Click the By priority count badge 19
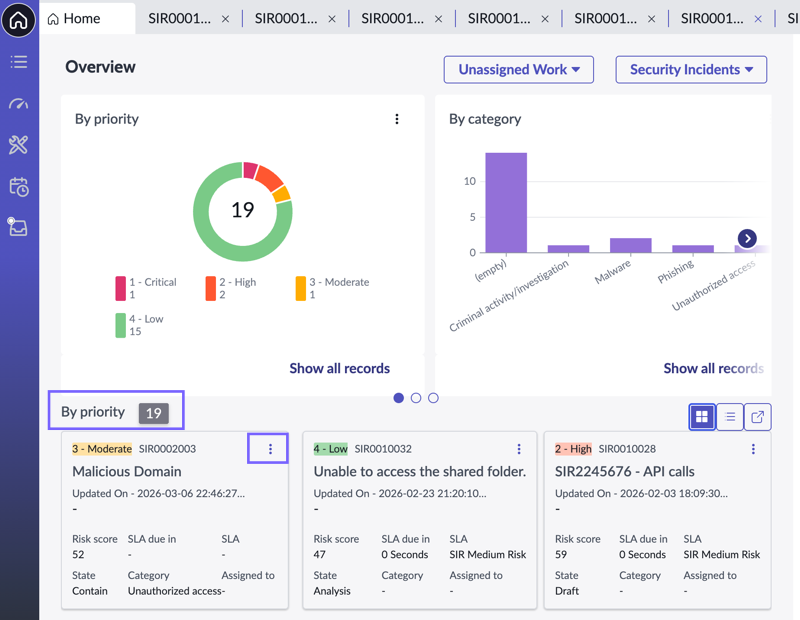800x620 pixels. click(154, 413)
